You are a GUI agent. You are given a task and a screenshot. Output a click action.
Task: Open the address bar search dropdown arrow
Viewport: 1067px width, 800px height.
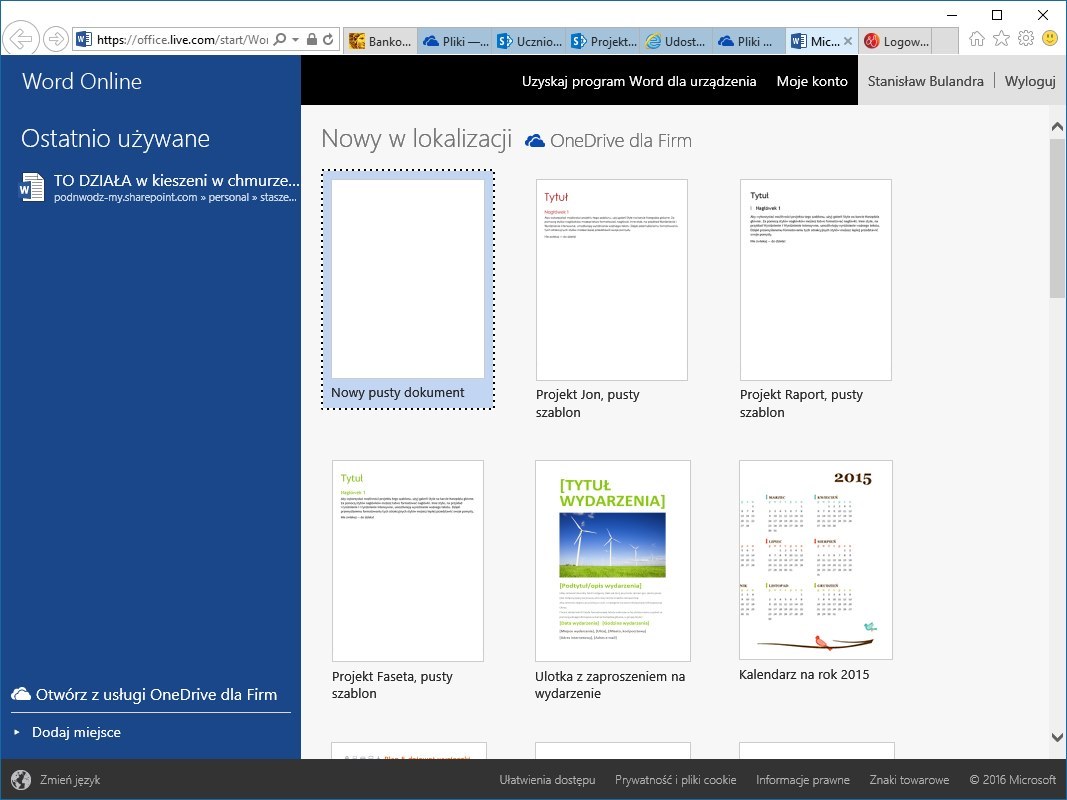tap(296, 40)
